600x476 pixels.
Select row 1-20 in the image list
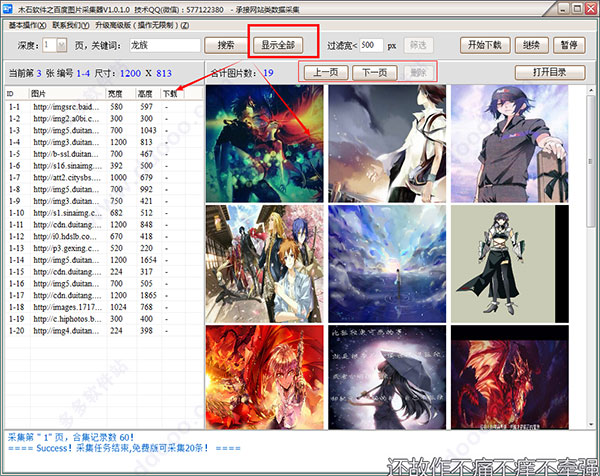(104, 331)
